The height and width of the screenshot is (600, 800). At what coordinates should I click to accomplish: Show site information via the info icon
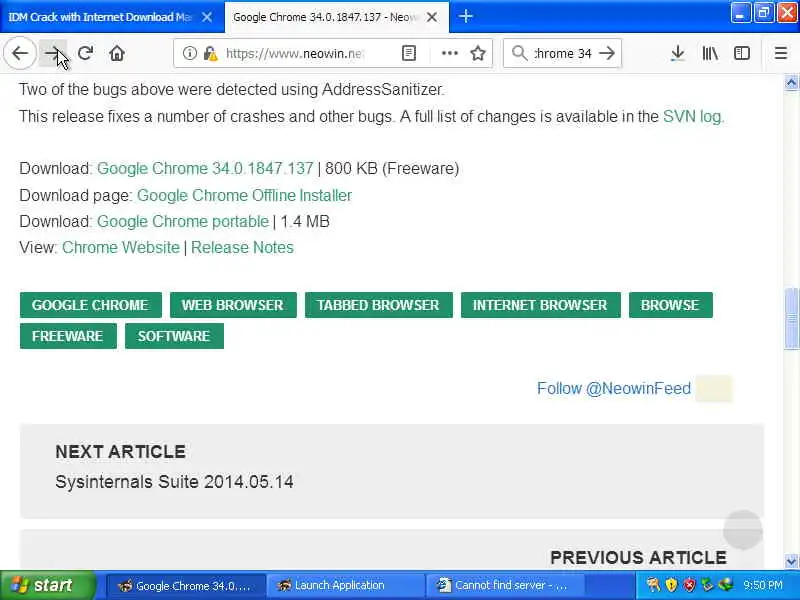coord(189,53)
